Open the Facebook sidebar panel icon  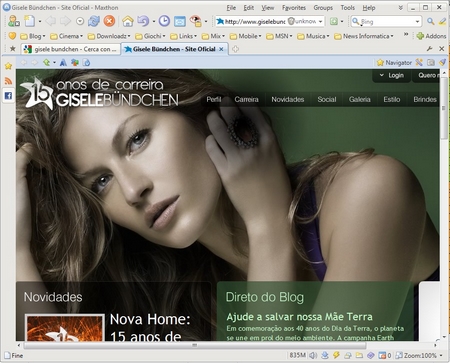pos(8,96)
